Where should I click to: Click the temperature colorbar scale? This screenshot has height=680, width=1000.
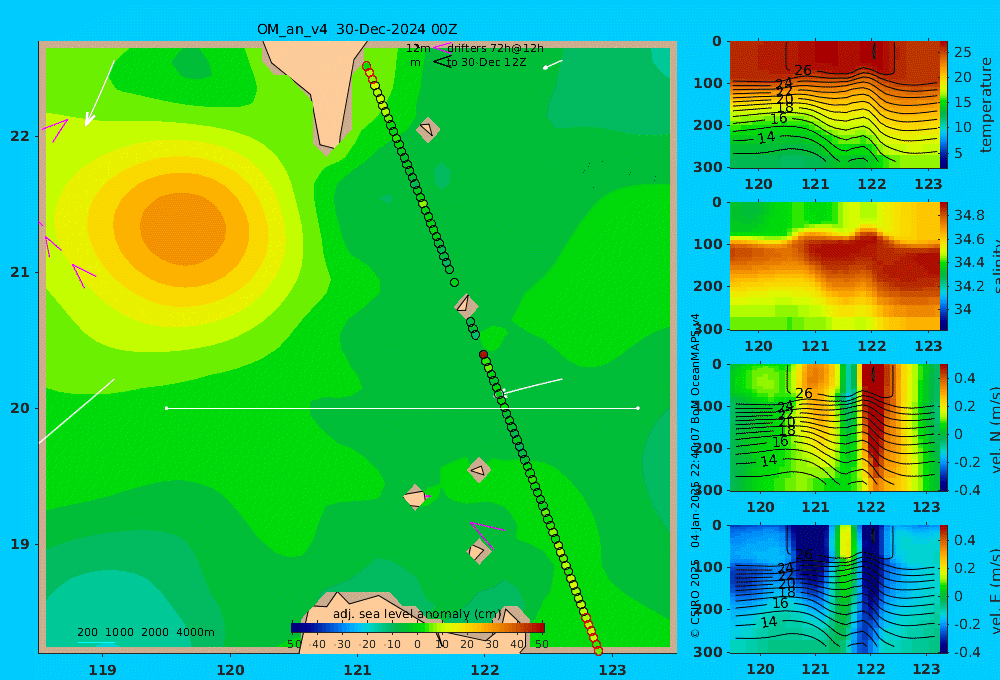[x=943, y=105]
